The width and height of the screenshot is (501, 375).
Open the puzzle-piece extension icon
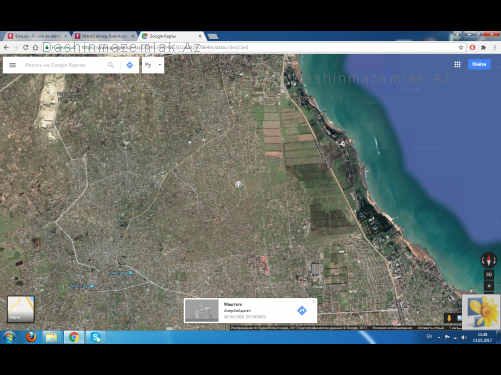coord(483,47)
